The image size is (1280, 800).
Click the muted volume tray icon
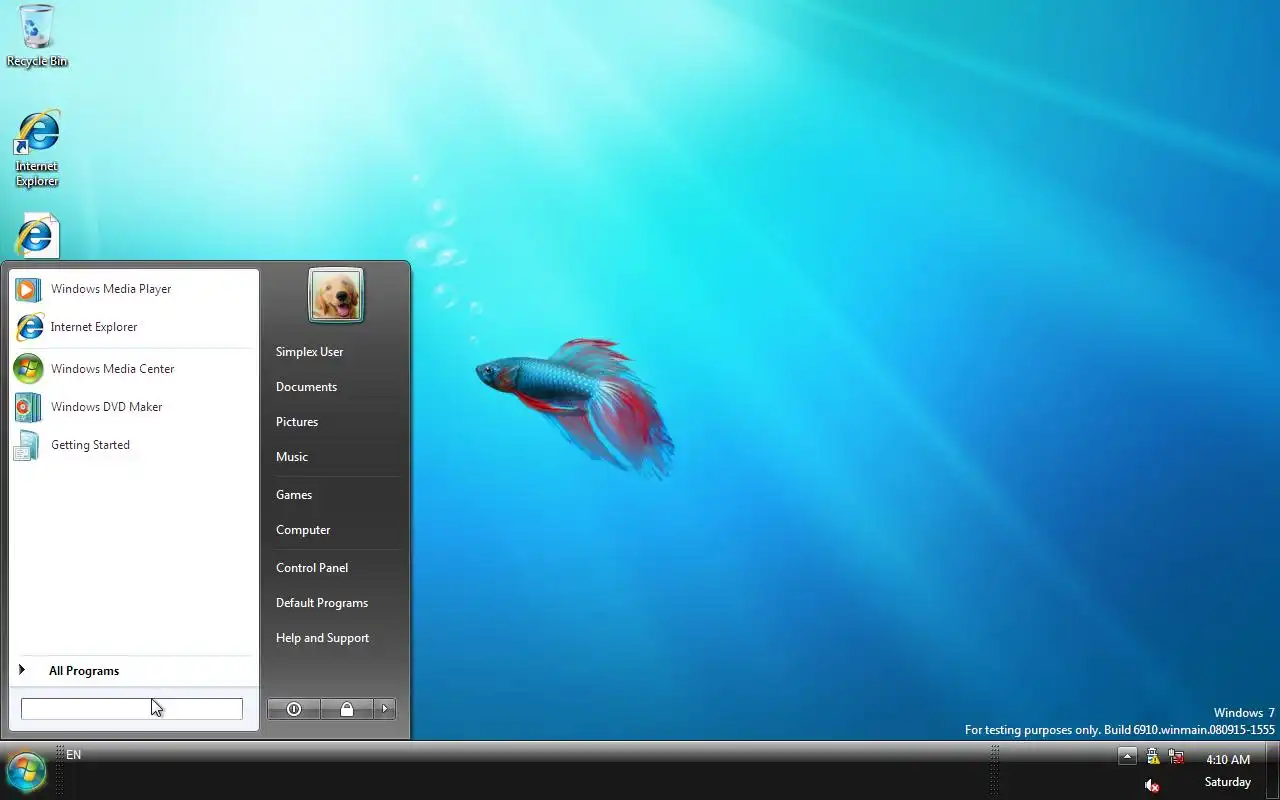[x=1152, y=786]
